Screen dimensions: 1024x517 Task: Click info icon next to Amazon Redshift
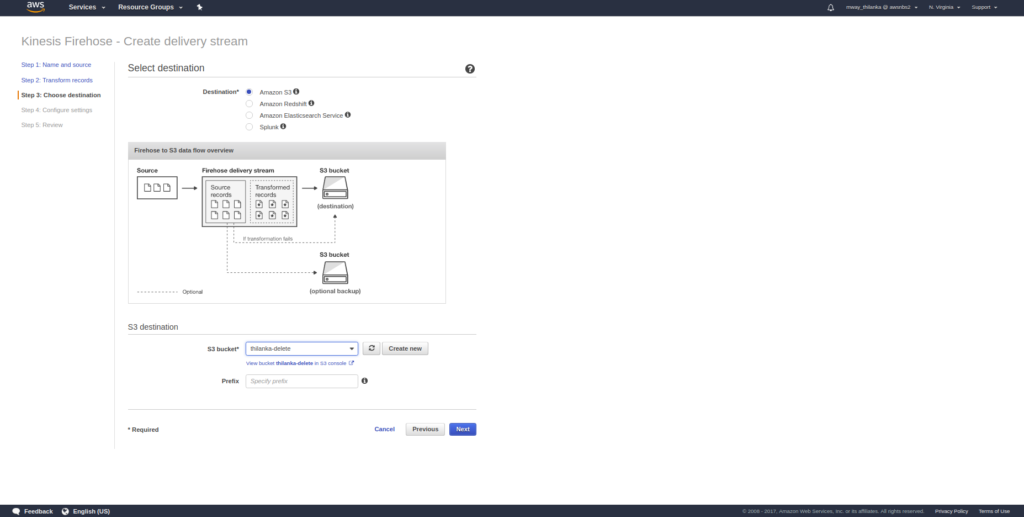(311, 103)
